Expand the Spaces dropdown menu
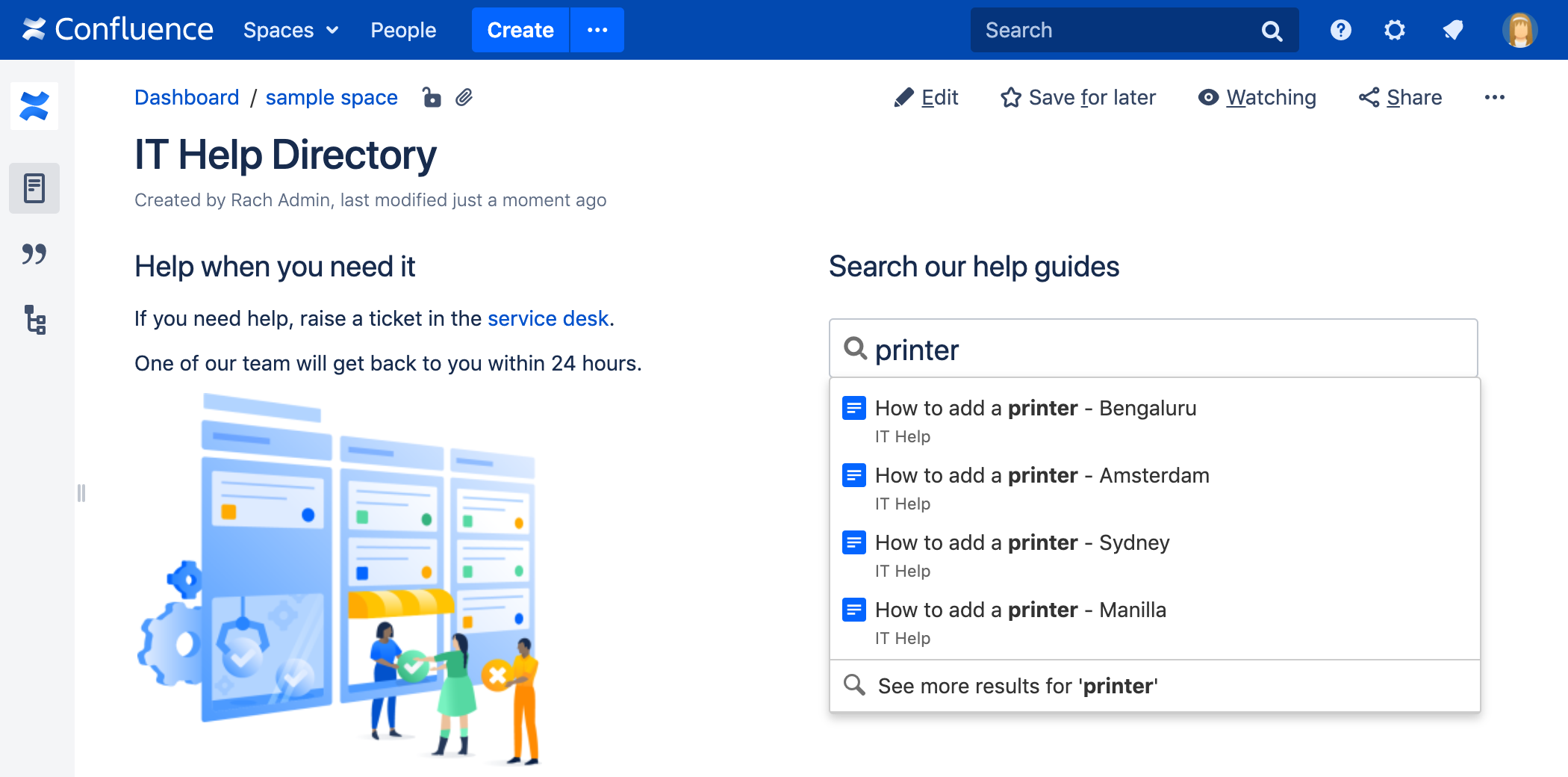Viewport: 1568px width, 777px height. (290, 30)
